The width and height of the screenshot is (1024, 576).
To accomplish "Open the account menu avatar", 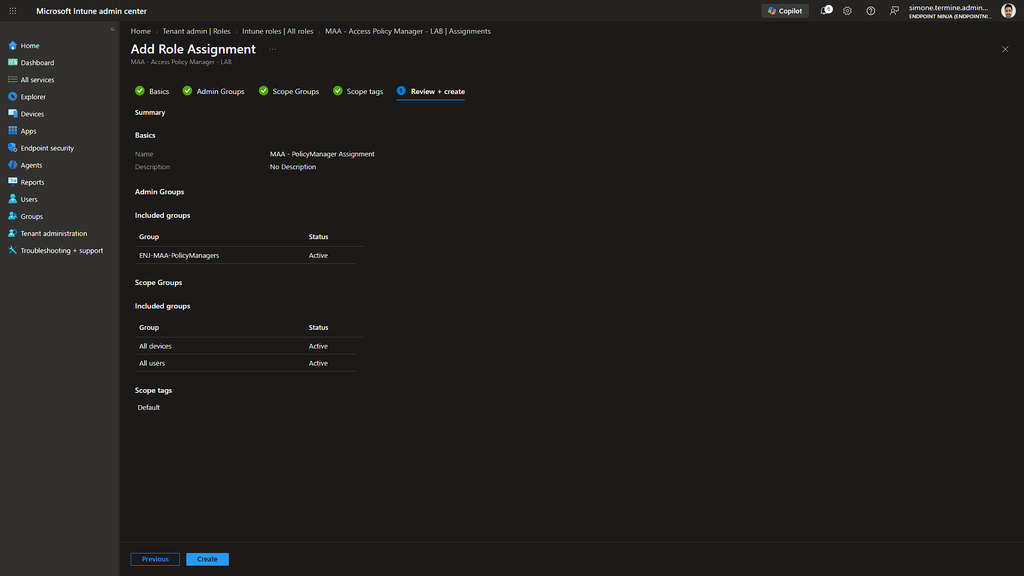I will (1008, 11).
